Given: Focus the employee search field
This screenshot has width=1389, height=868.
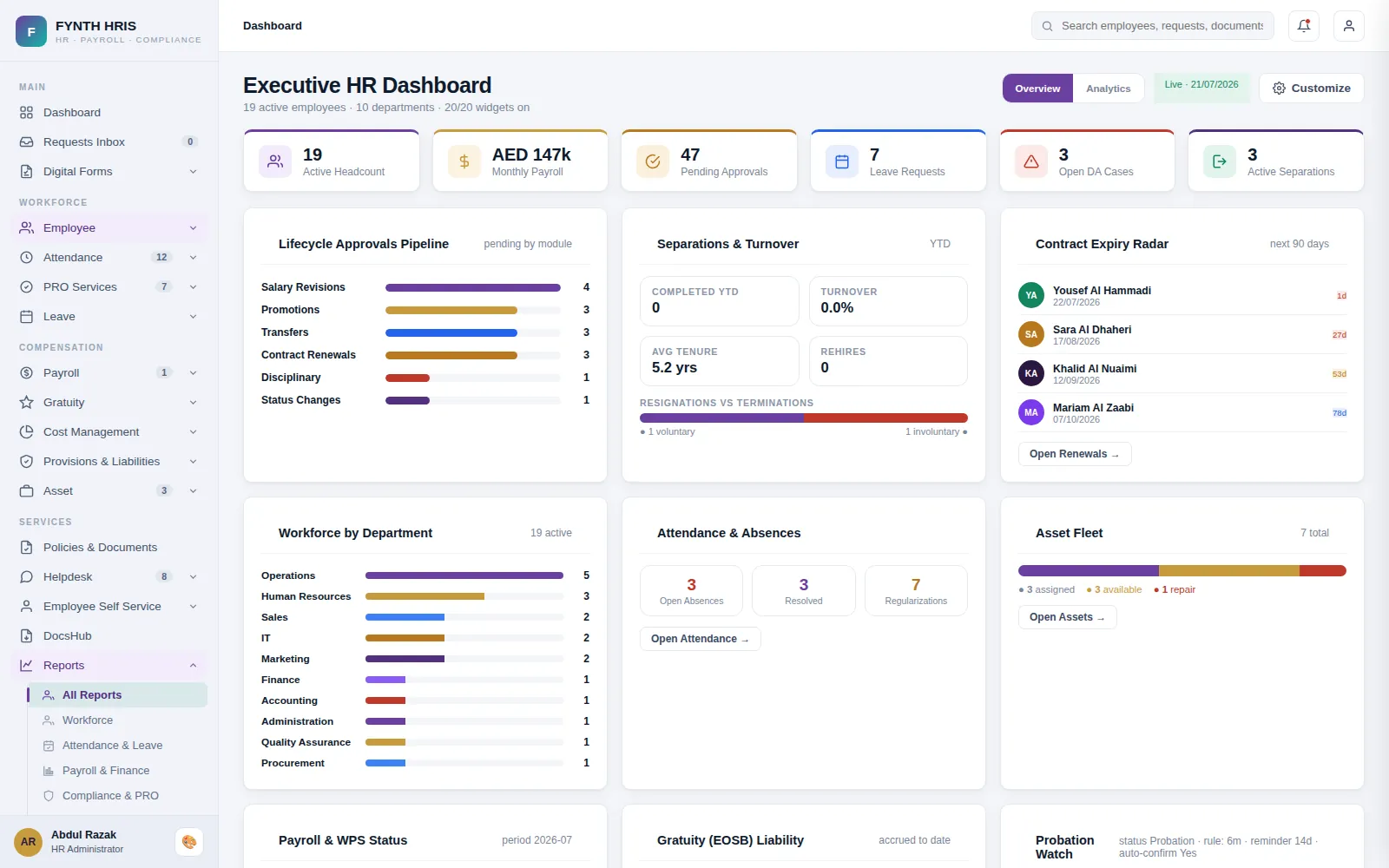Looking at the screenshot, I should pos(1153,26).
